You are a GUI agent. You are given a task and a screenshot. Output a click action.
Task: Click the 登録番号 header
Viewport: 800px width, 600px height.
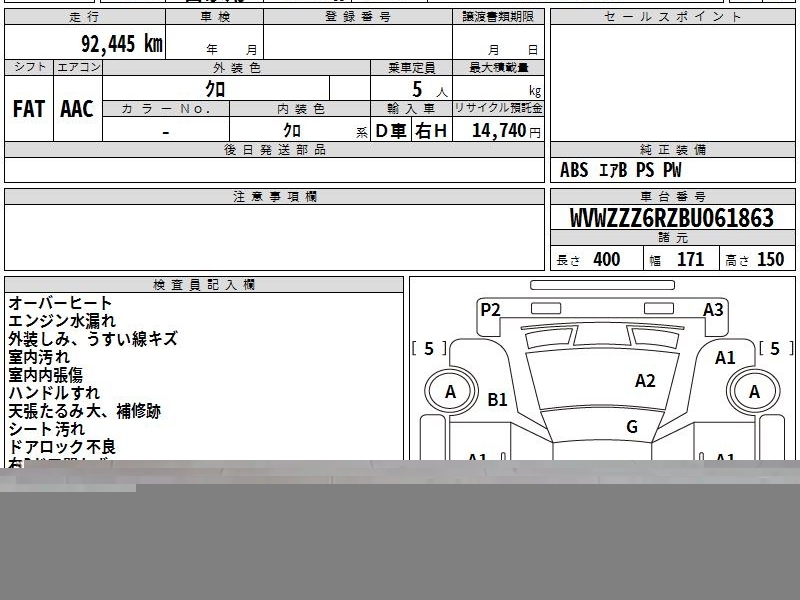click(x=358, y=17)
